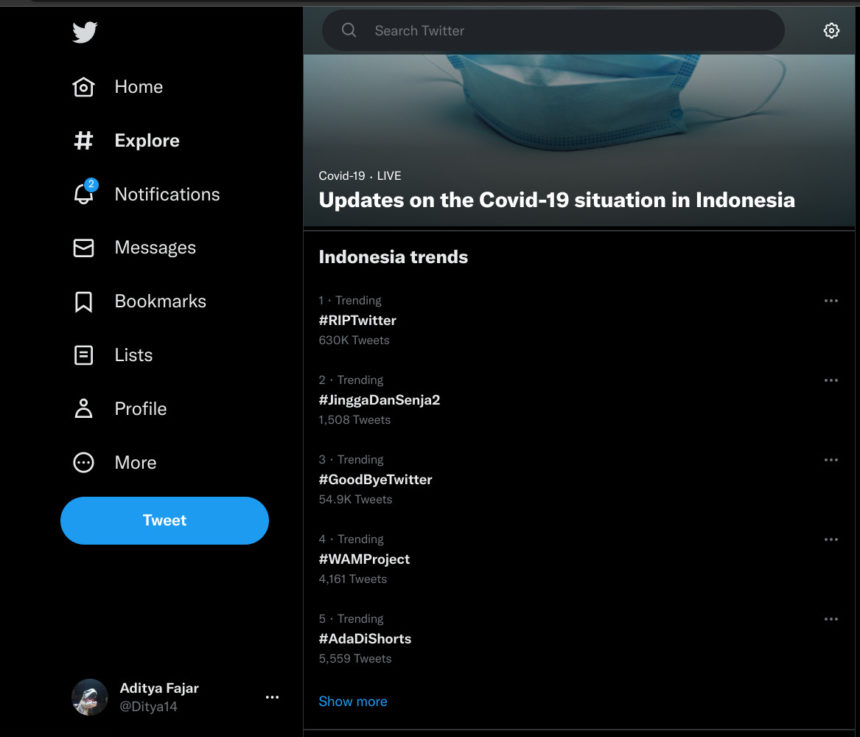Click the Aditya Fajar profile avatar
The height and width of the screenshot is (737, 860).
pyautogui.click(x=90, y=697)
